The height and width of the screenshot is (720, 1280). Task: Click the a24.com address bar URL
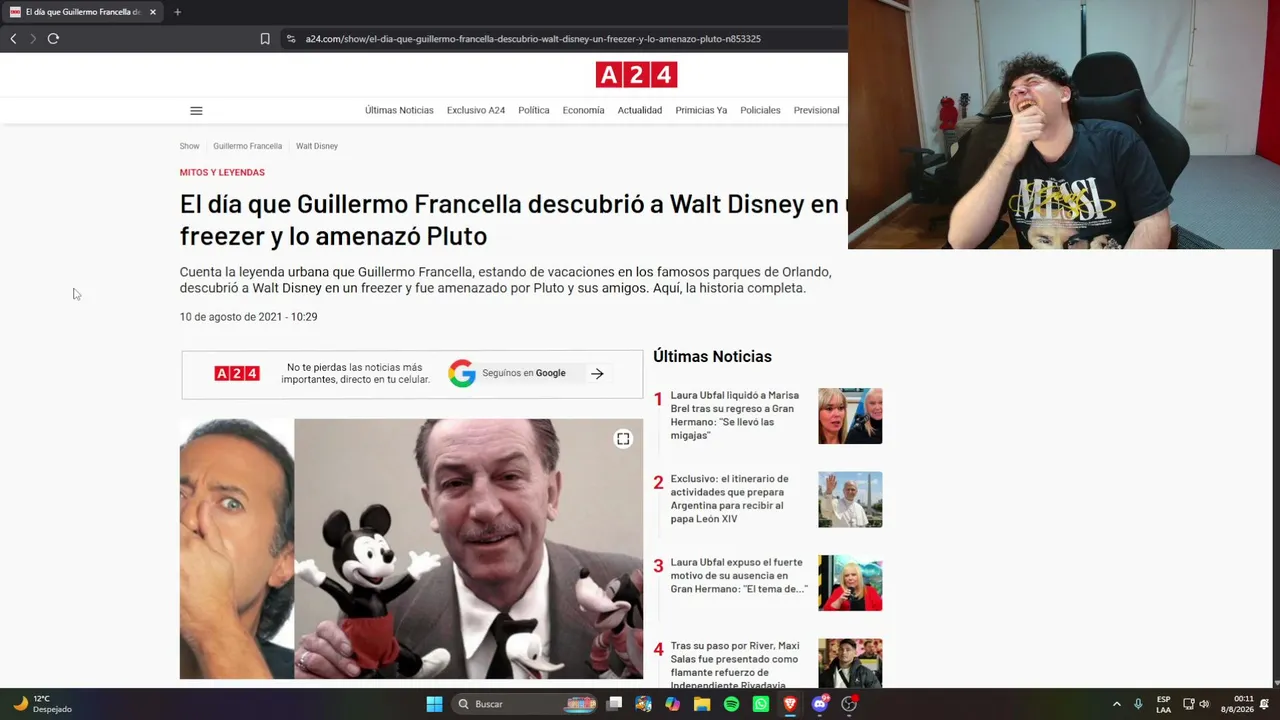[x=533, y=39]
